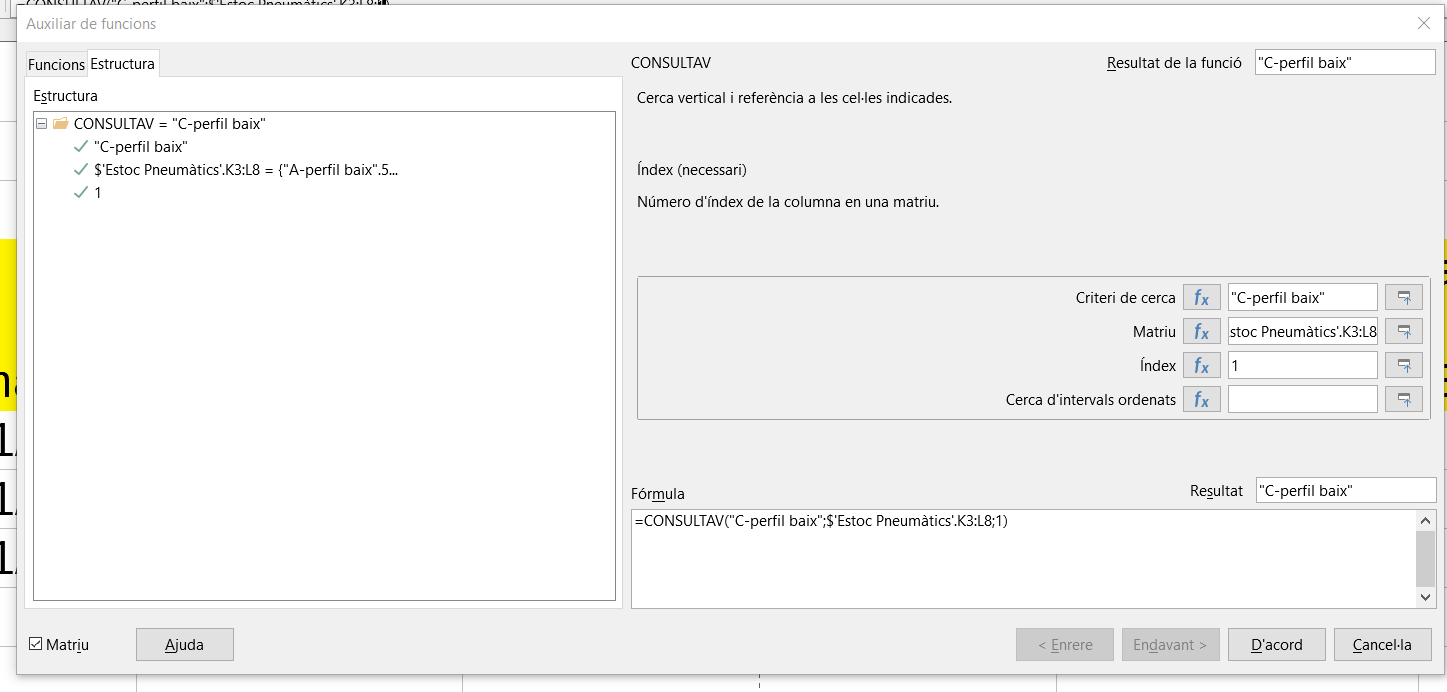Image resolution: width=1447 pixels, height=692 pixels.
Task: Click formula scrollbar down arrow
Action: (1426, 597)
